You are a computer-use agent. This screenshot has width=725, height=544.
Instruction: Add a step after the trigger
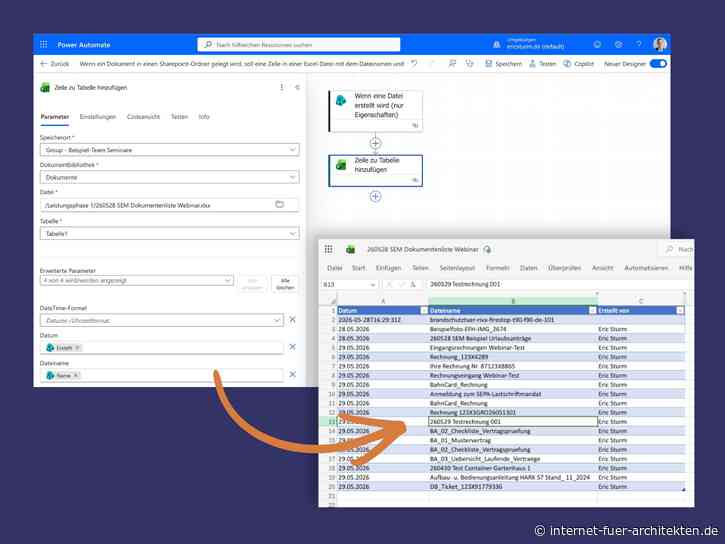pos(375,143)
